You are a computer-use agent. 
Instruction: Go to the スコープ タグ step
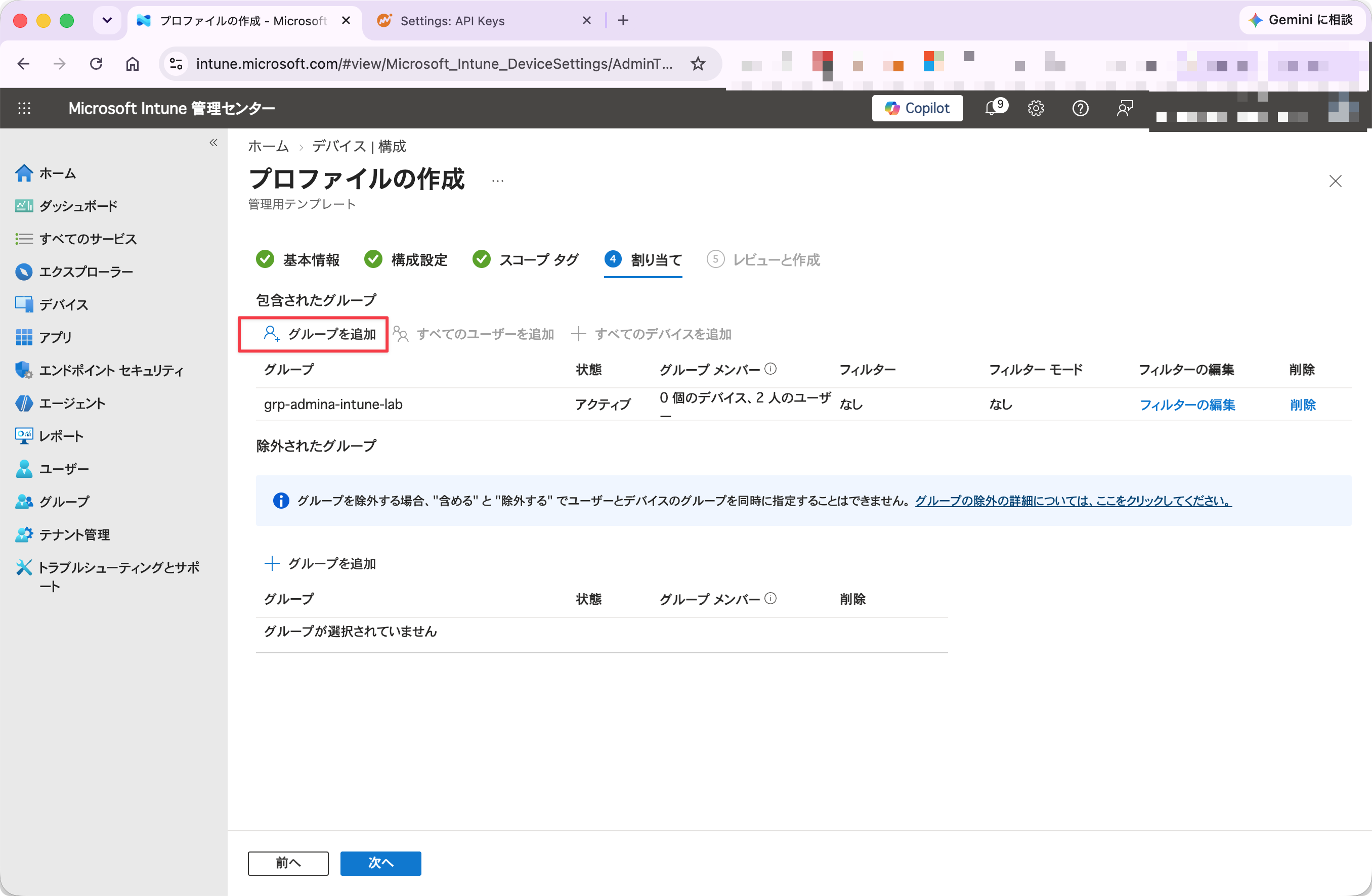click(x=525, y=259)
